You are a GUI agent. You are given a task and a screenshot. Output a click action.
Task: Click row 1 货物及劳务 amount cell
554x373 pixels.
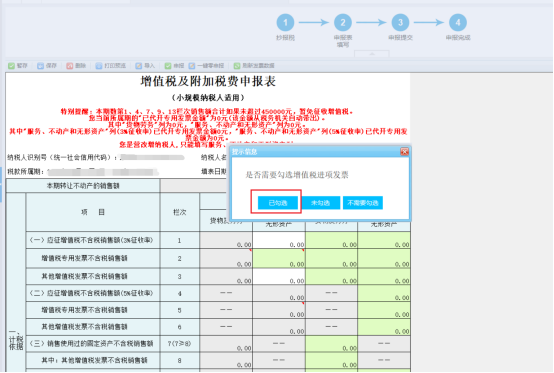pos(226,240)
